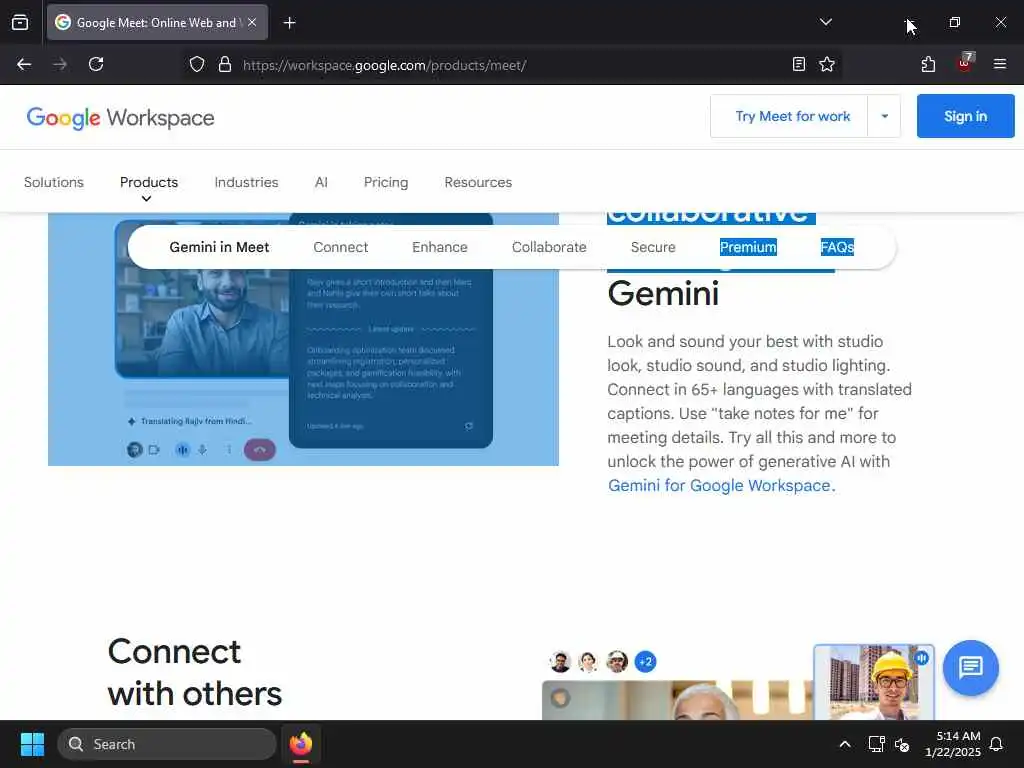Open the blue chat bubble widget
The height and width of the screenshot is (768, 1024).
(970, 667)
